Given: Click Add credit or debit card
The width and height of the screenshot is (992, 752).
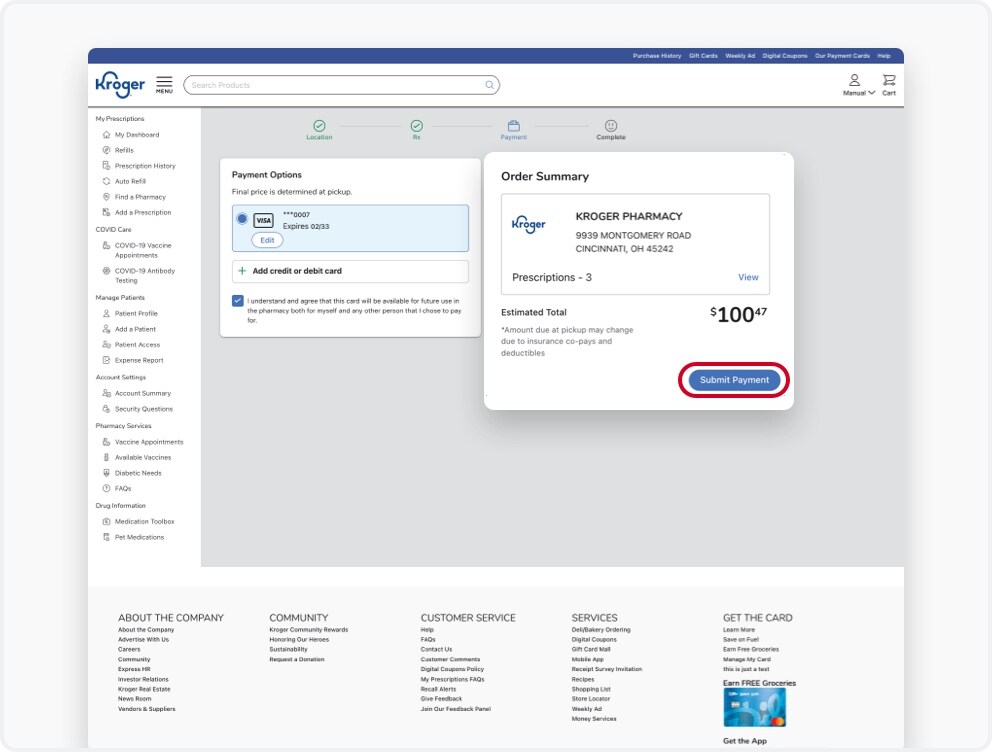Looking at the screenshot, I should pos(350,271).
